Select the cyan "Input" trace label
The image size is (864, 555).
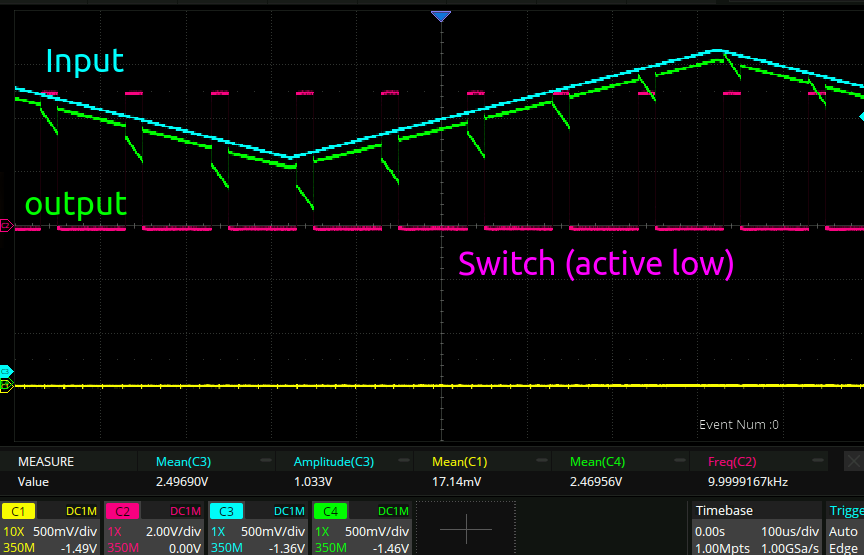coord(85,61)
